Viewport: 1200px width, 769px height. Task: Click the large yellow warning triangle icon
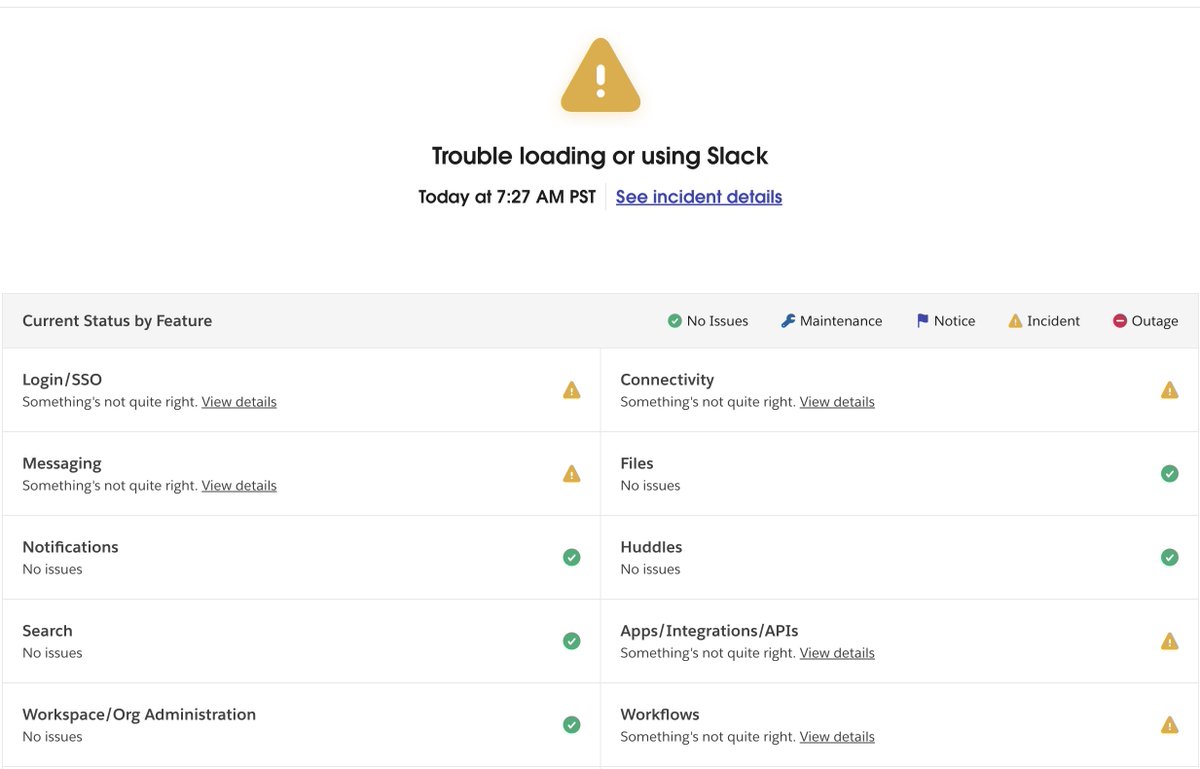pos(600,76)
